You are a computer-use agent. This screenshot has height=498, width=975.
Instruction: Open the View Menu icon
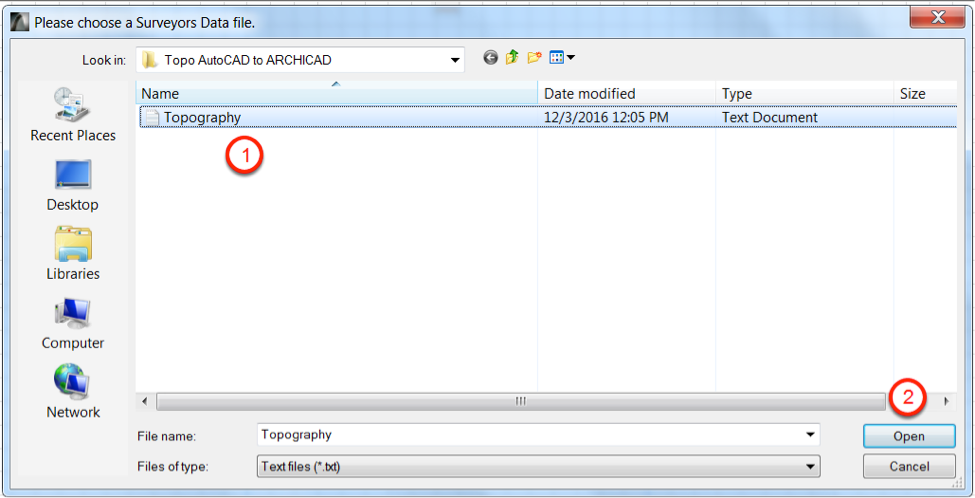[562, 58]
